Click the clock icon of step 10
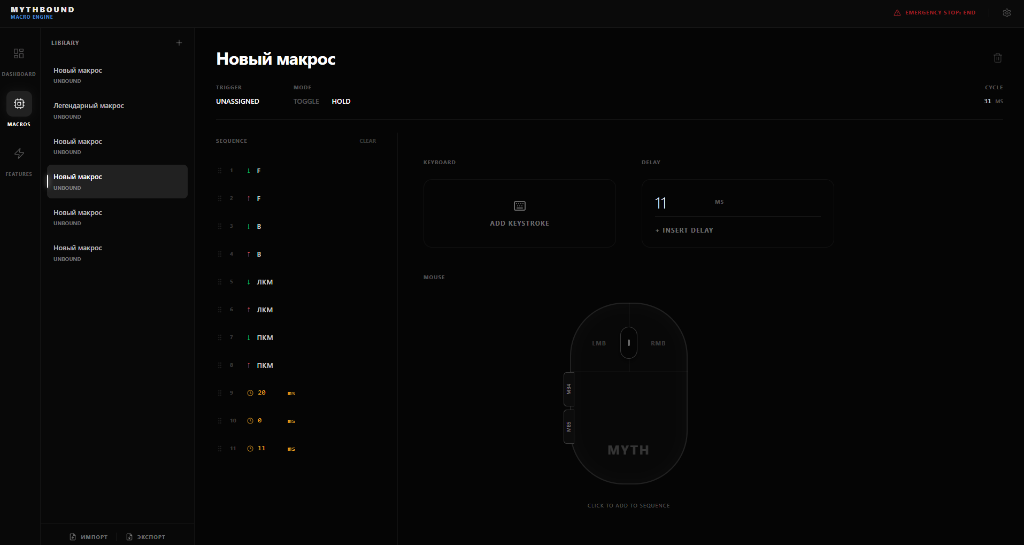1024x545 pixels. click(x=250, y=421)
